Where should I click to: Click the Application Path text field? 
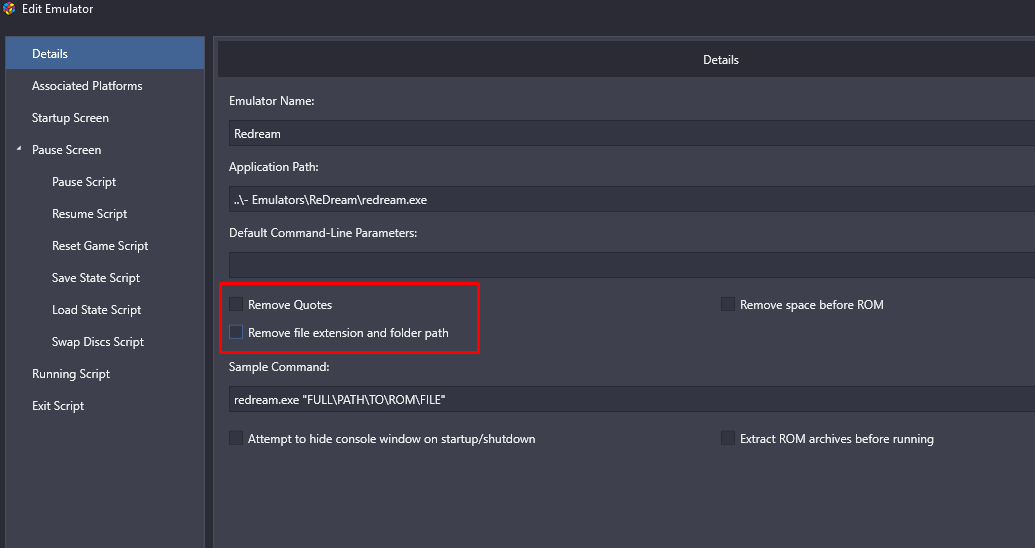click(x=632, y=199)
